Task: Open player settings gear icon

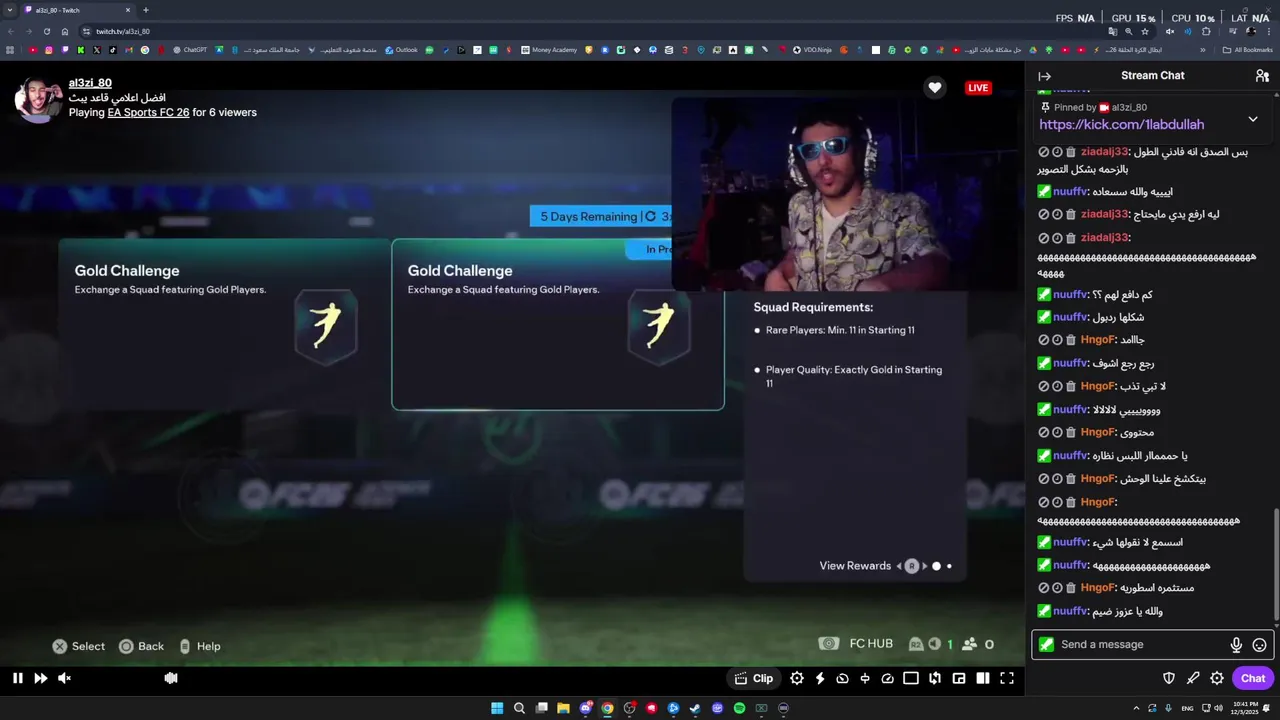Action: pos(797,678)
